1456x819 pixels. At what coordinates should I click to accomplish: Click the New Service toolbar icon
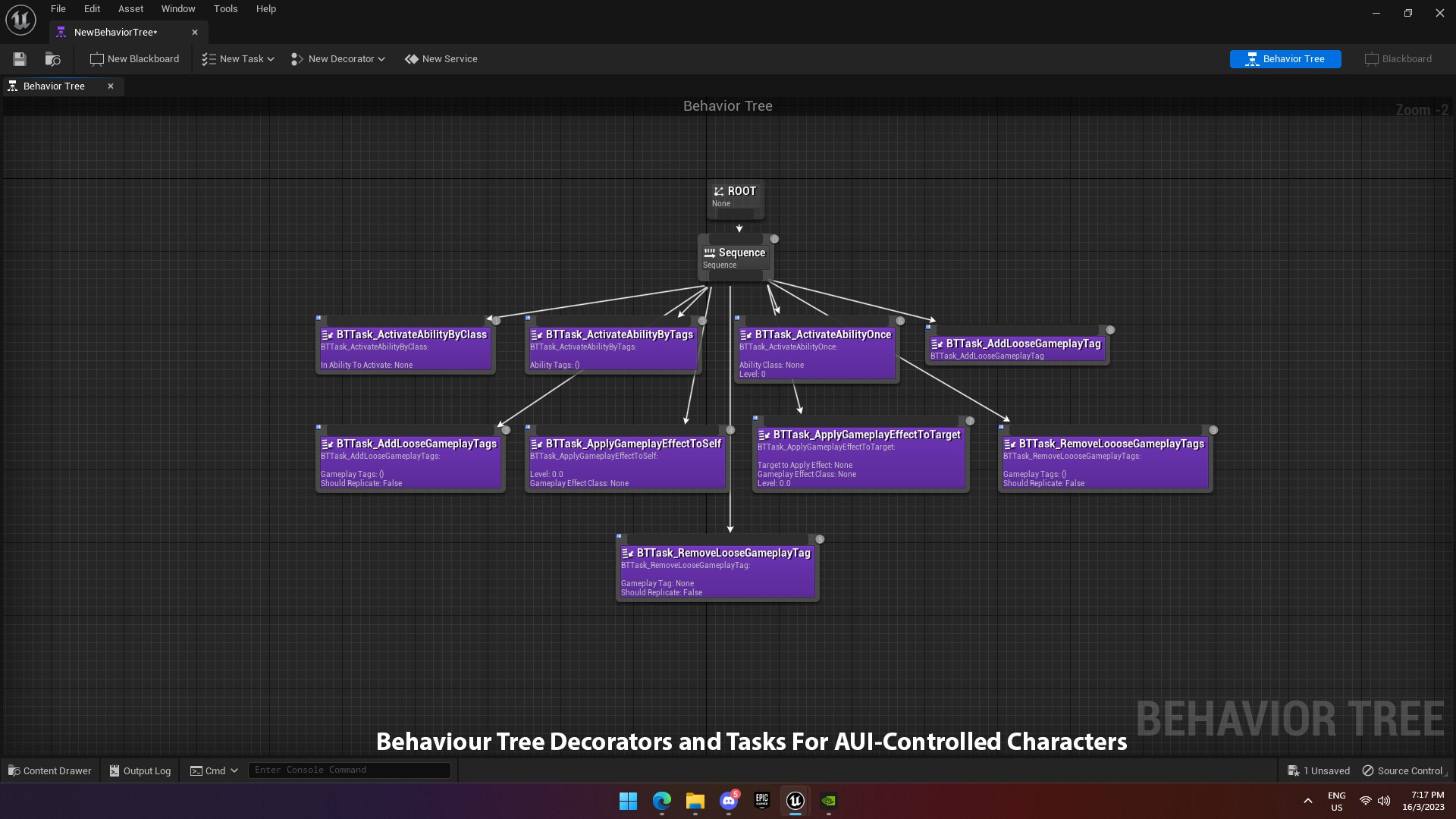click(x=412, y=59)
